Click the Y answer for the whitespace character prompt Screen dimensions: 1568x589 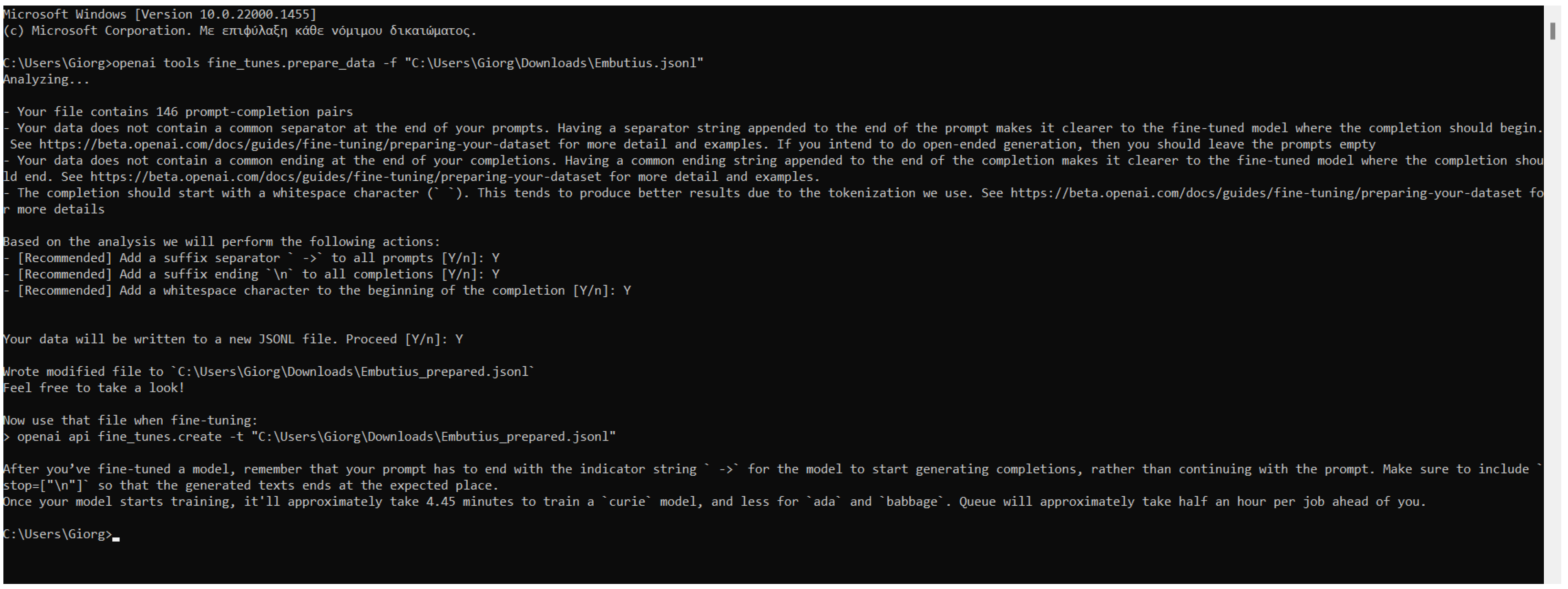click(627, 290)
